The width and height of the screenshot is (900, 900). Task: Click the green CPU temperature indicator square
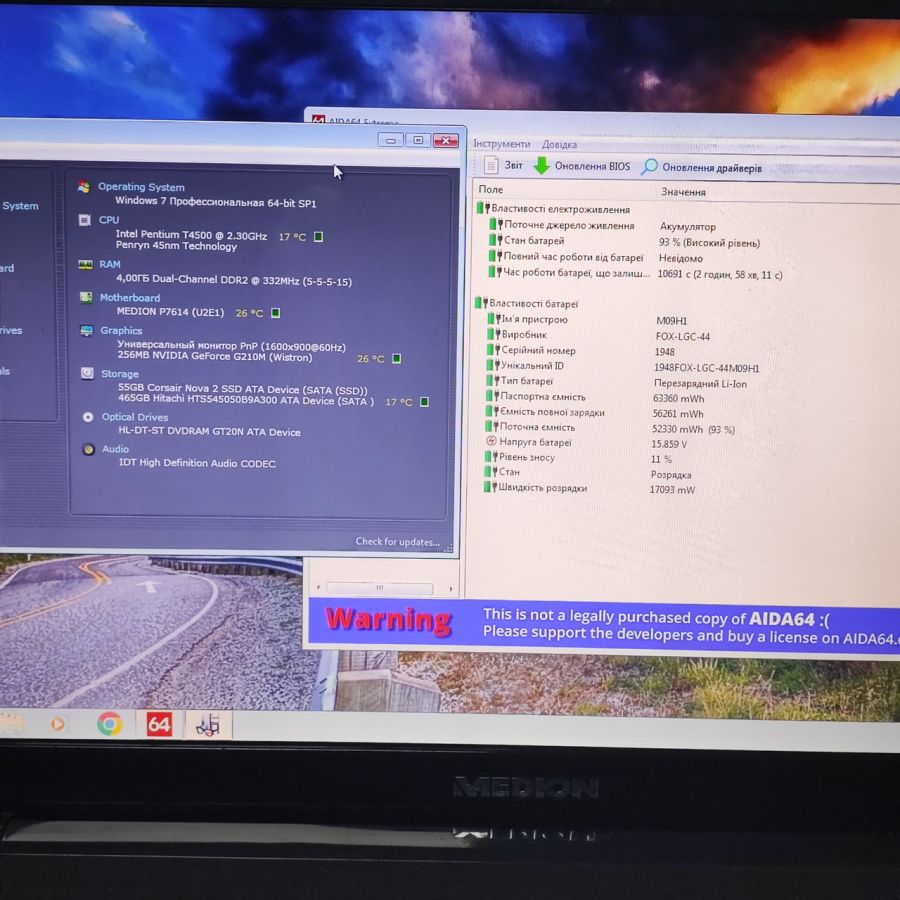click(x=319, y=236)
